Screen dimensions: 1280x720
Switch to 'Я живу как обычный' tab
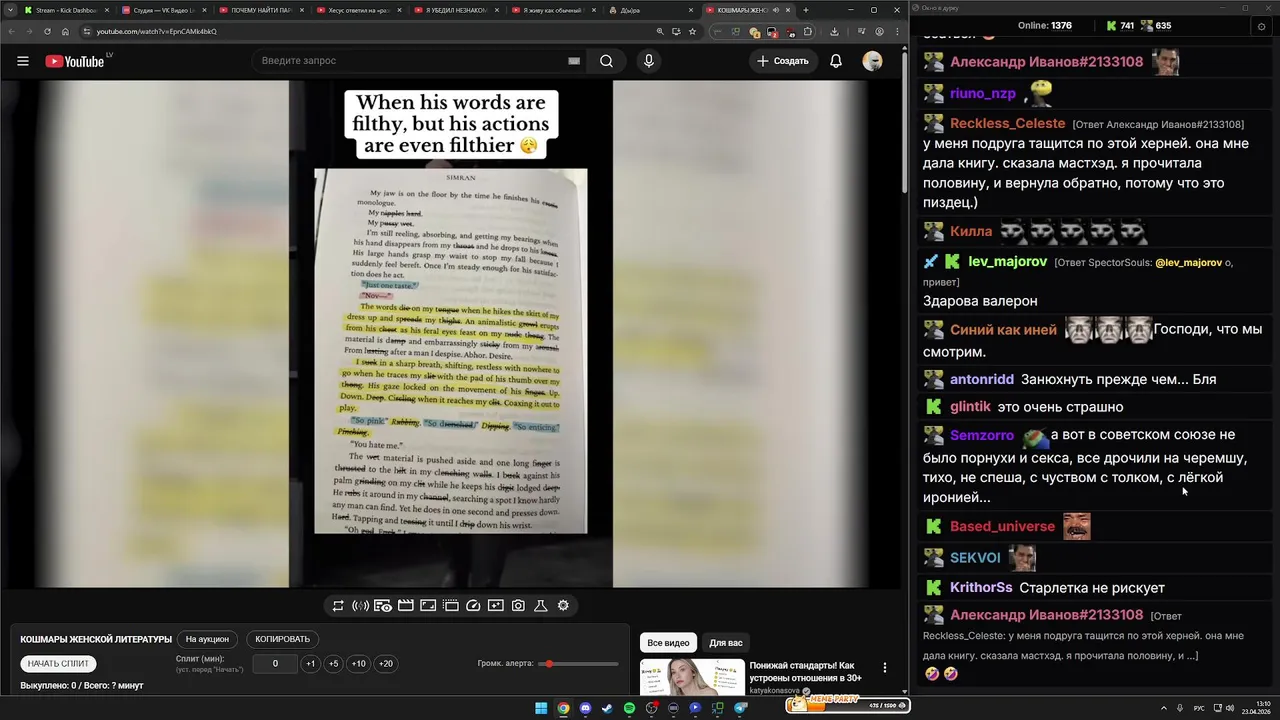pos(552,10)
